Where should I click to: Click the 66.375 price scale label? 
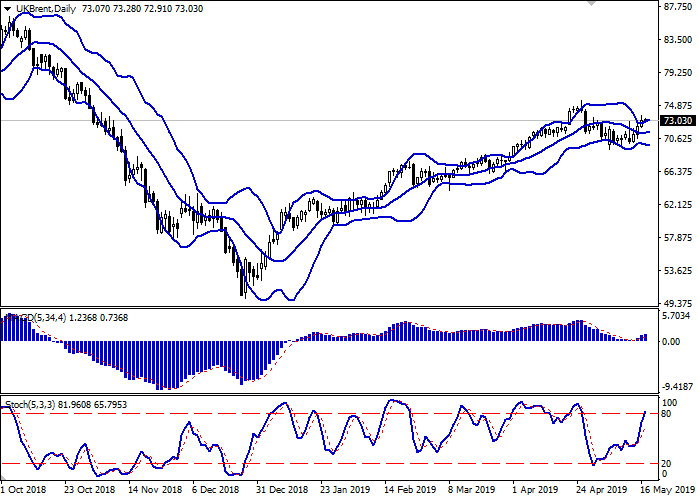[x=676, y=171]
